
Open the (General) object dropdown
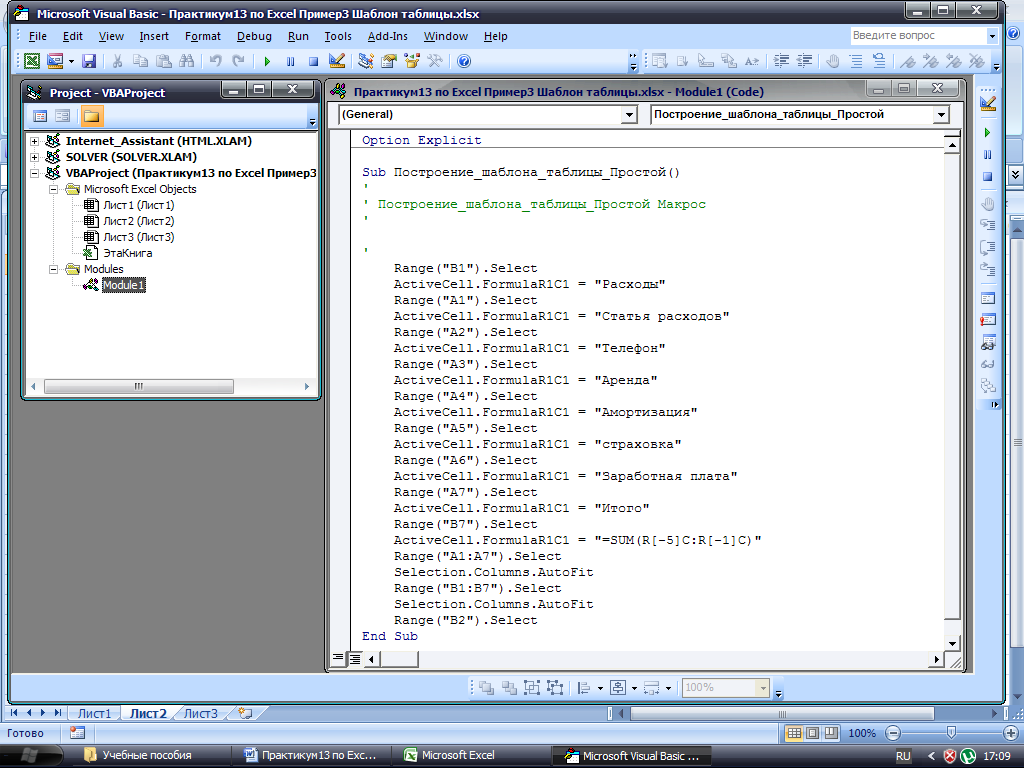[629, 115]
